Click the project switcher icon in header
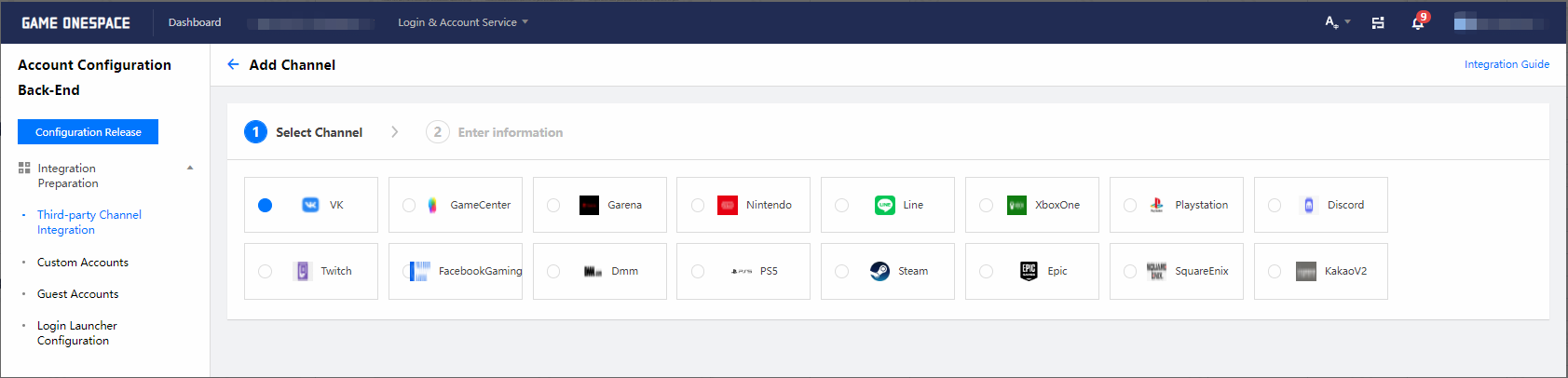The height and width of the screenshot is (378, 1568). coord(1378,22)
